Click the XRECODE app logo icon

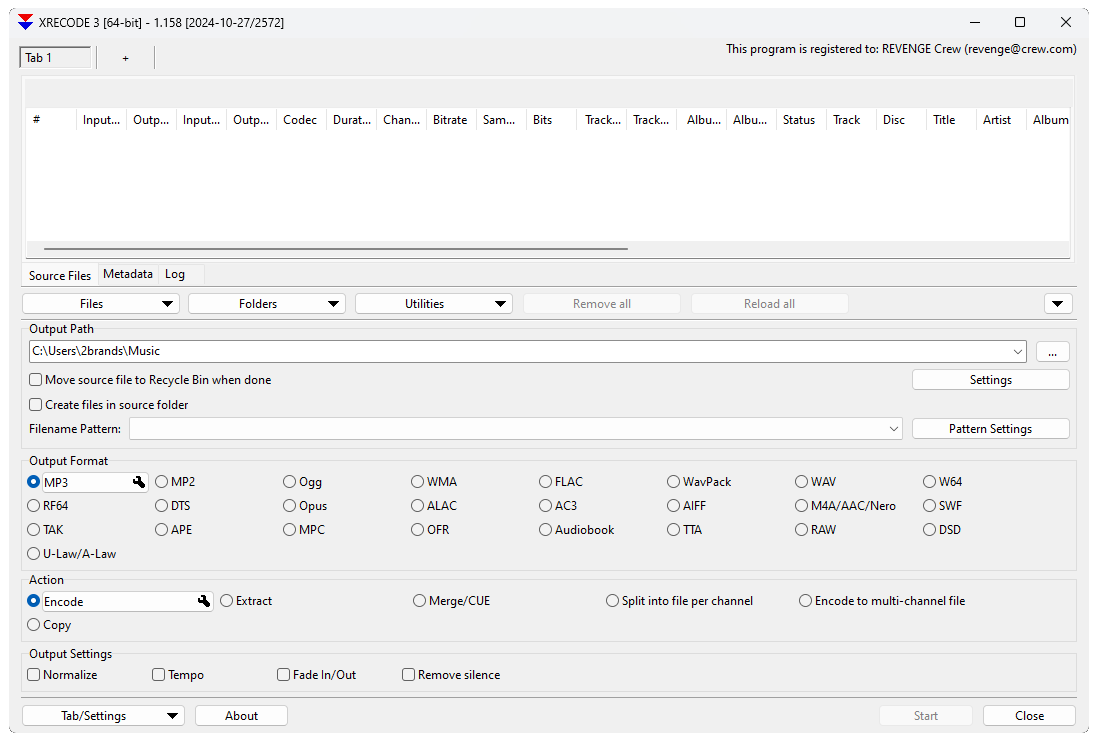click(25, 22)
